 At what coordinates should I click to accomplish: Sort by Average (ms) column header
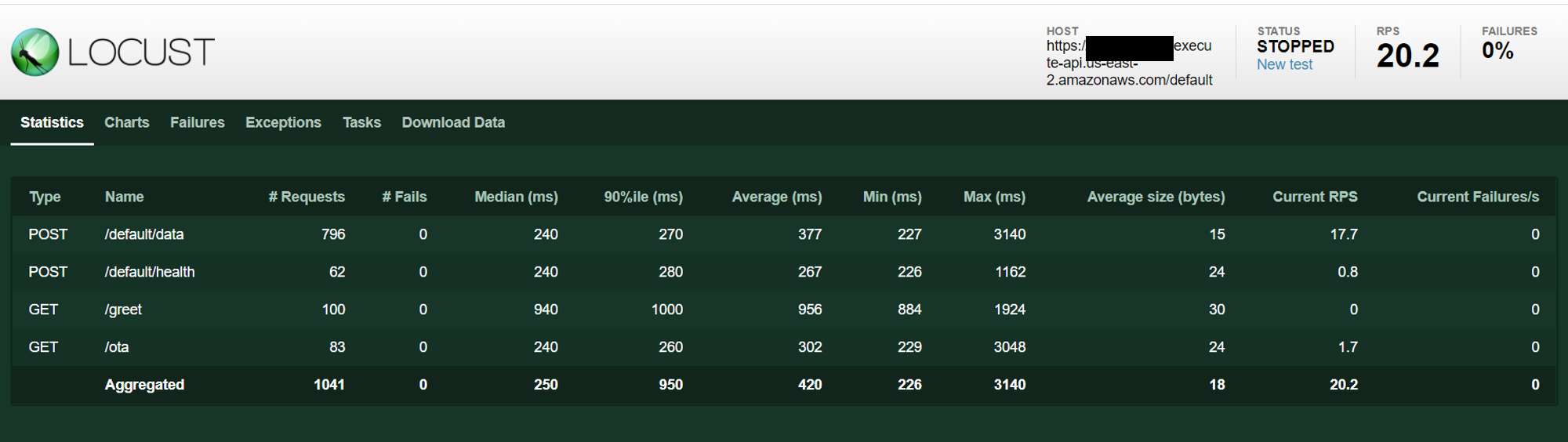point(777,197)
